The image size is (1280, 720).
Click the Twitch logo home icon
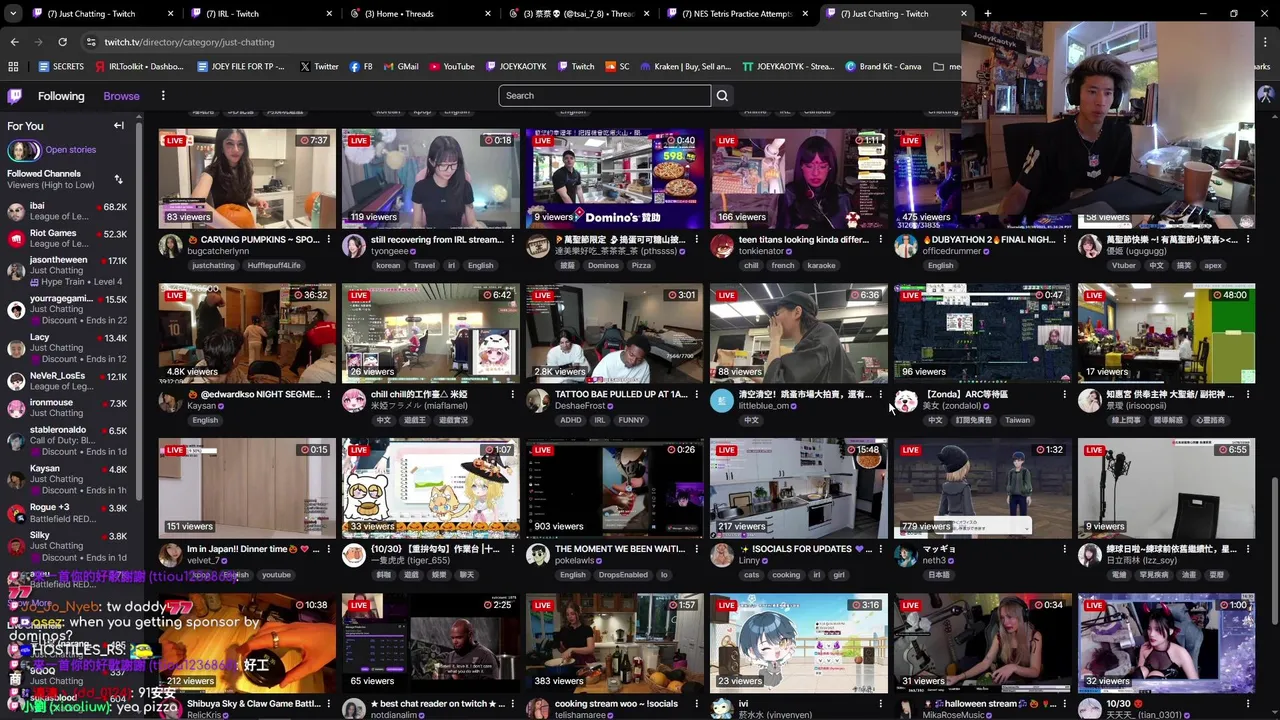click(15, 96)
